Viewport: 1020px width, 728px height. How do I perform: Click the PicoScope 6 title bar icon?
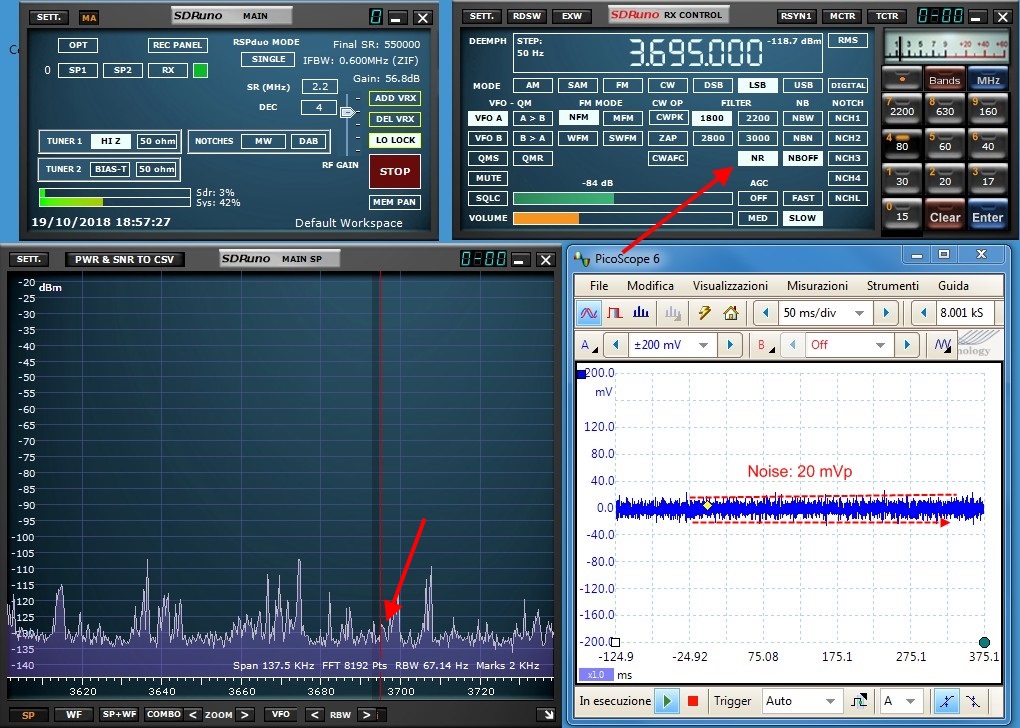pyautogui.click(x=582, y=259)
